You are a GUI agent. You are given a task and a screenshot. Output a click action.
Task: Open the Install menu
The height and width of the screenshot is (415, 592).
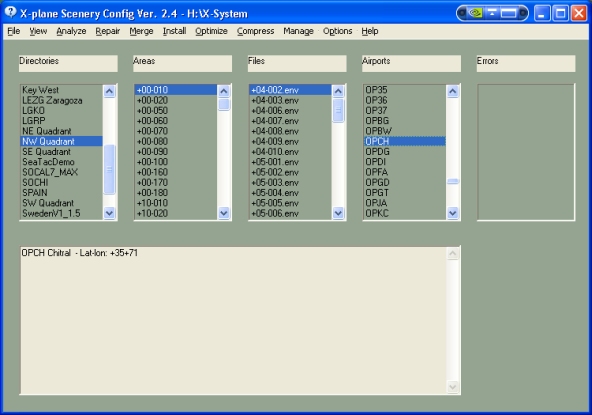coord(174,31)
